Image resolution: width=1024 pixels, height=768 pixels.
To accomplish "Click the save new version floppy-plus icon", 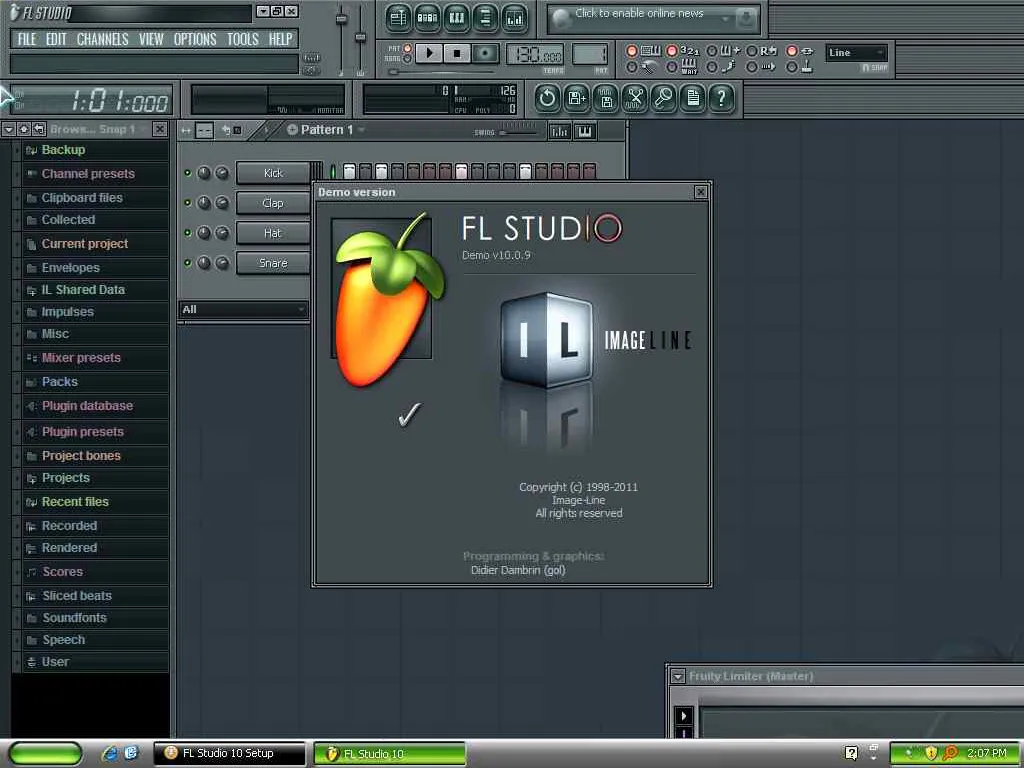I will [577, 99].
